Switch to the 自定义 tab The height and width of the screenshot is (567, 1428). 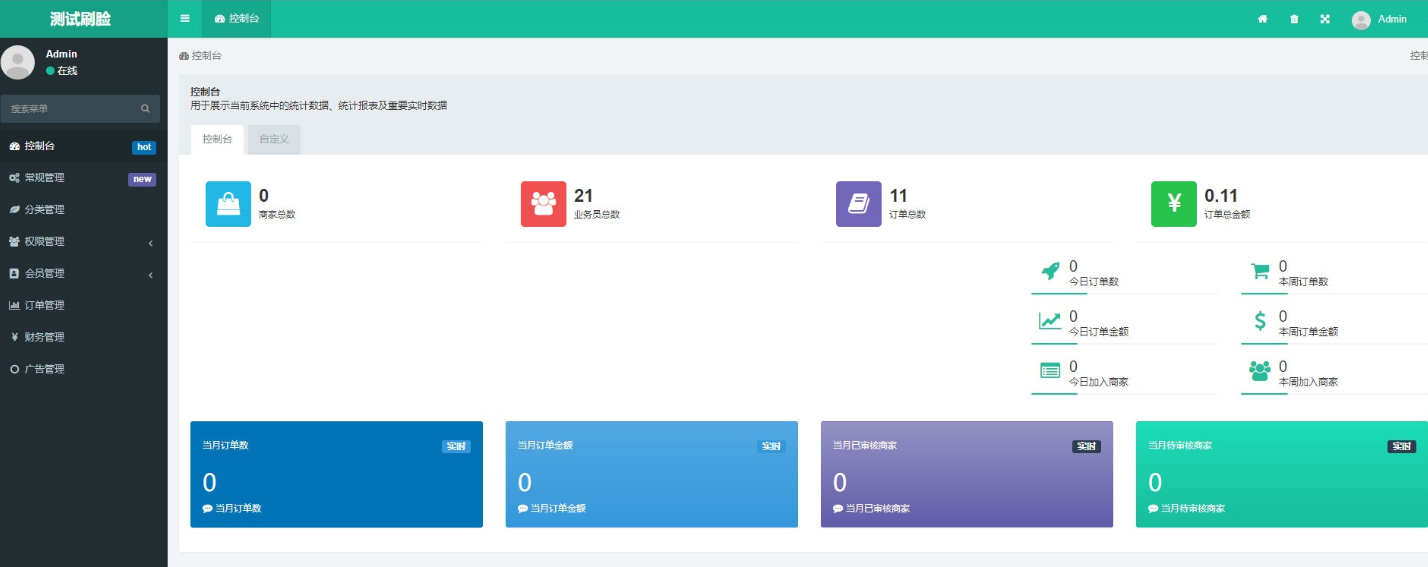point(274,140)
